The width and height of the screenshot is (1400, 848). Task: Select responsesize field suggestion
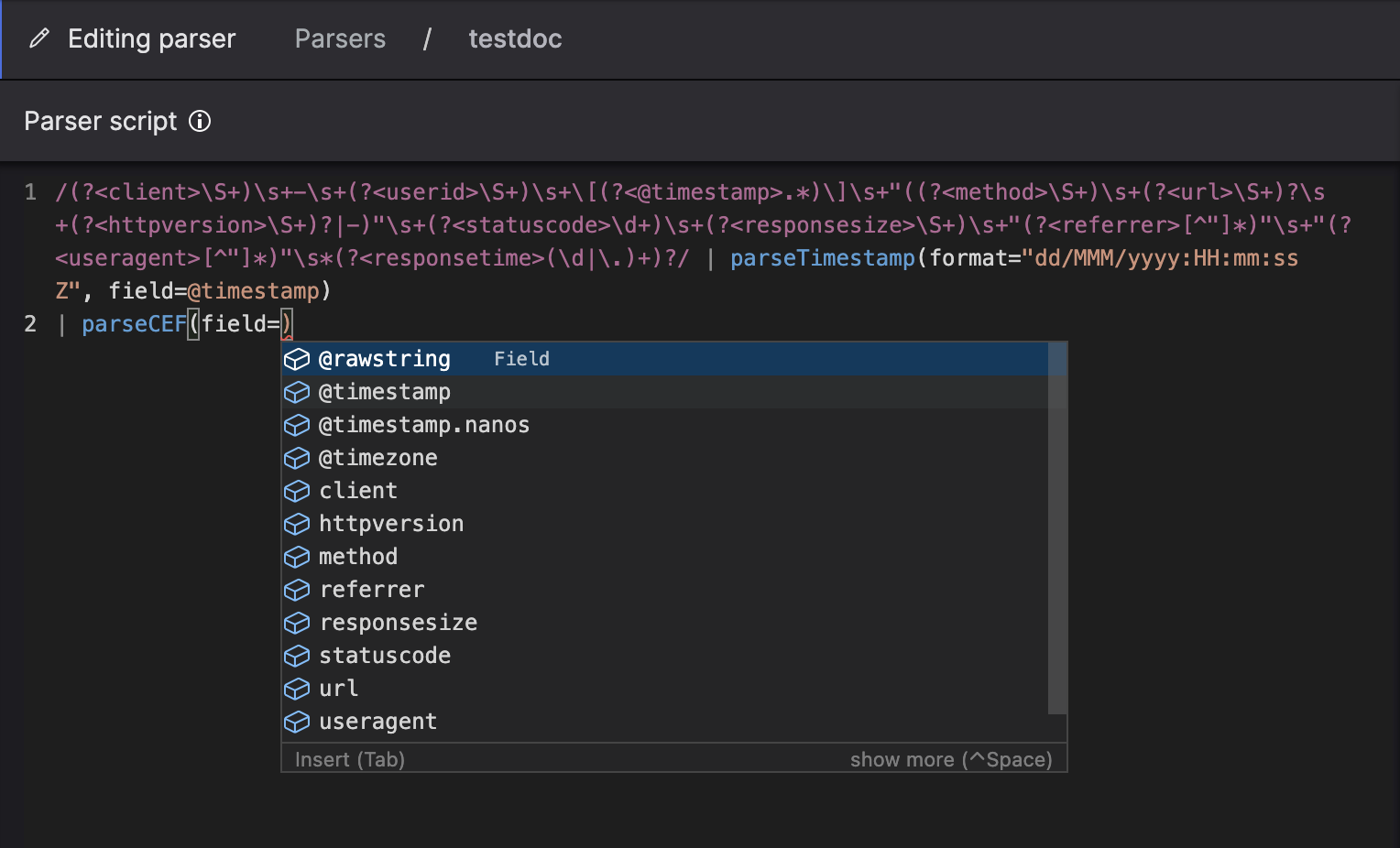pos(665,623)
